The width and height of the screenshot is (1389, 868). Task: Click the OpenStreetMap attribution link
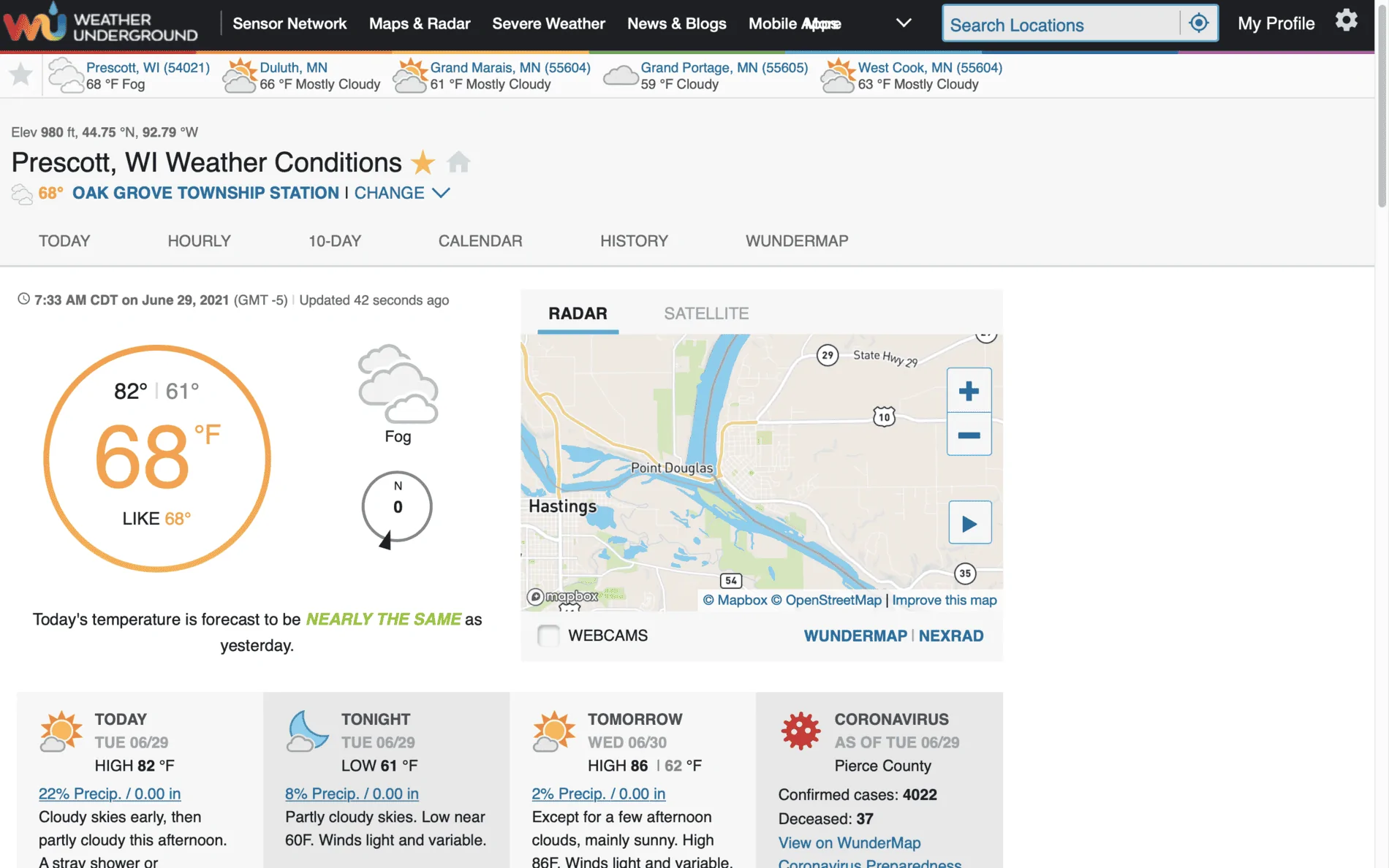click(x=826, y=600)
